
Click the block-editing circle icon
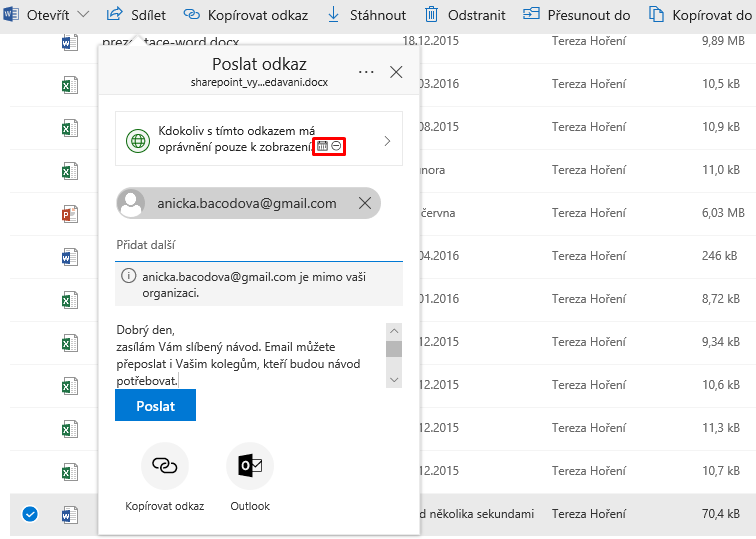(336, 146)
